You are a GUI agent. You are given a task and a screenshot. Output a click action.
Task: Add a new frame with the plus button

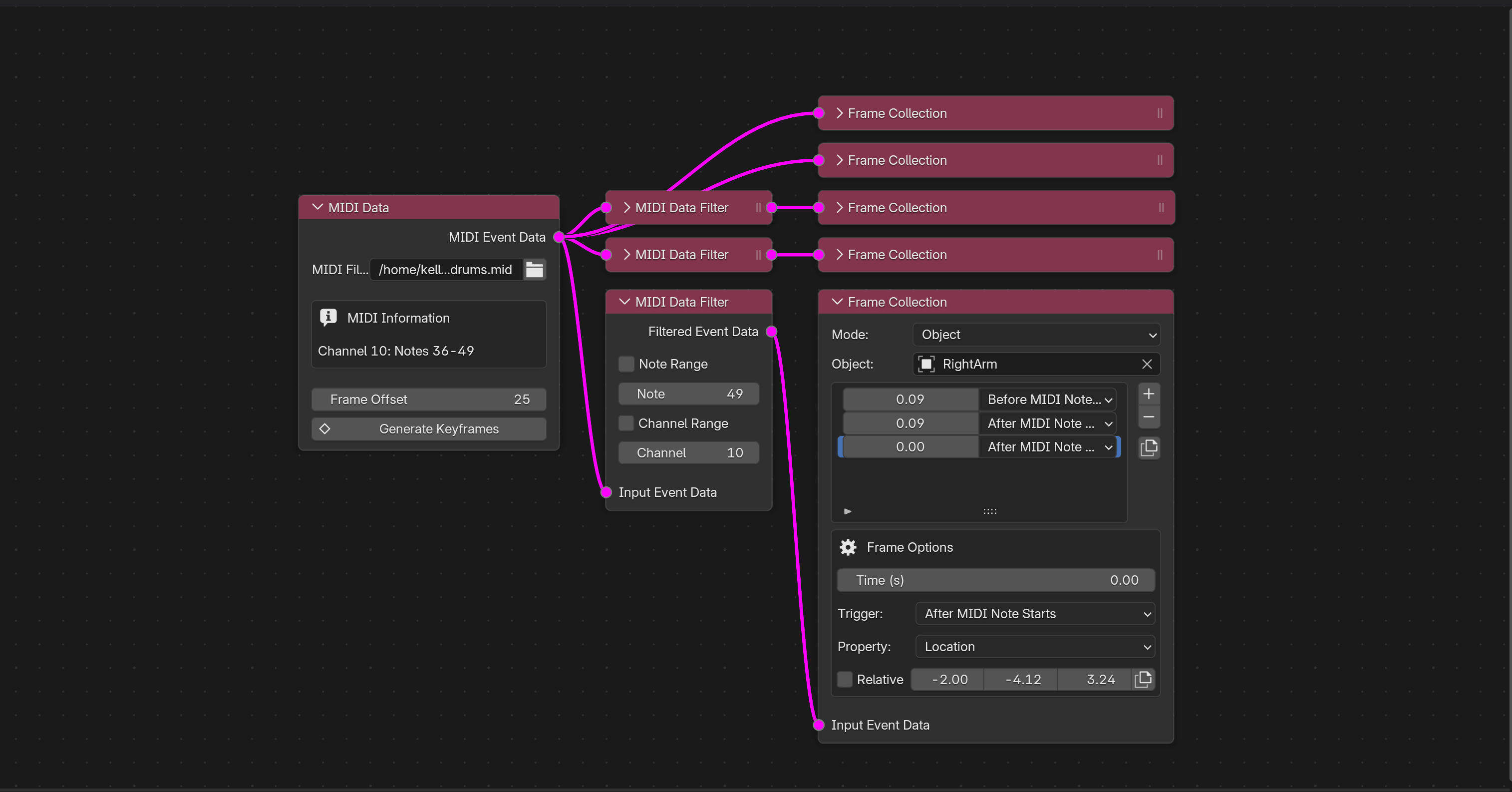pos(1149,394)
